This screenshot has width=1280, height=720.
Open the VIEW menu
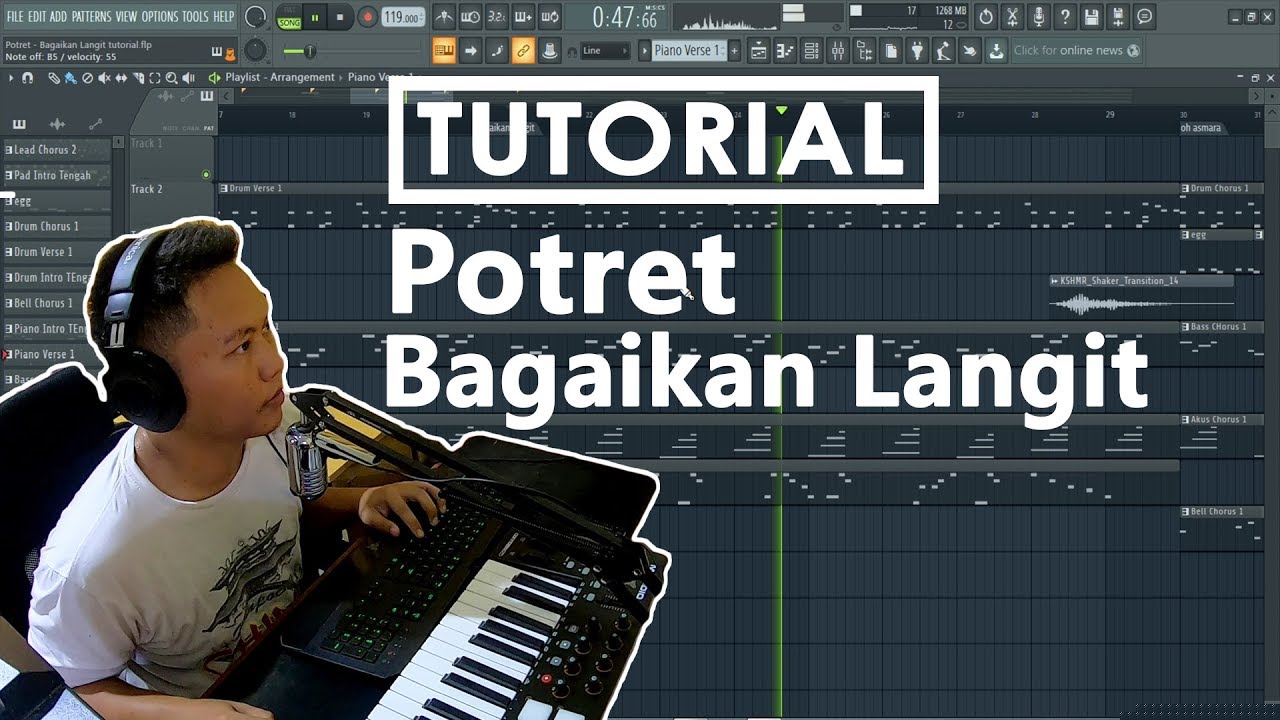pos(126,17)
